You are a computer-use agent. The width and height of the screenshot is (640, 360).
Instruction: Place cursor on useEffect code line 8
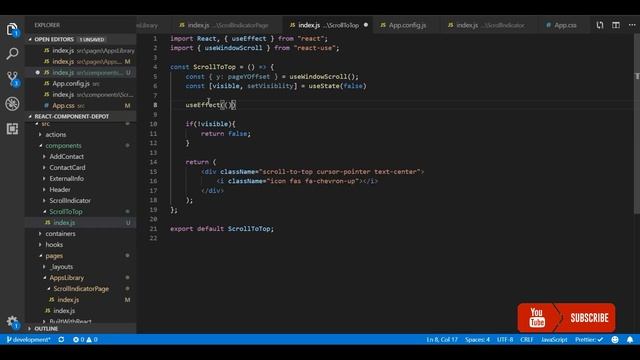pyautogui.click(x=210, y=105)
